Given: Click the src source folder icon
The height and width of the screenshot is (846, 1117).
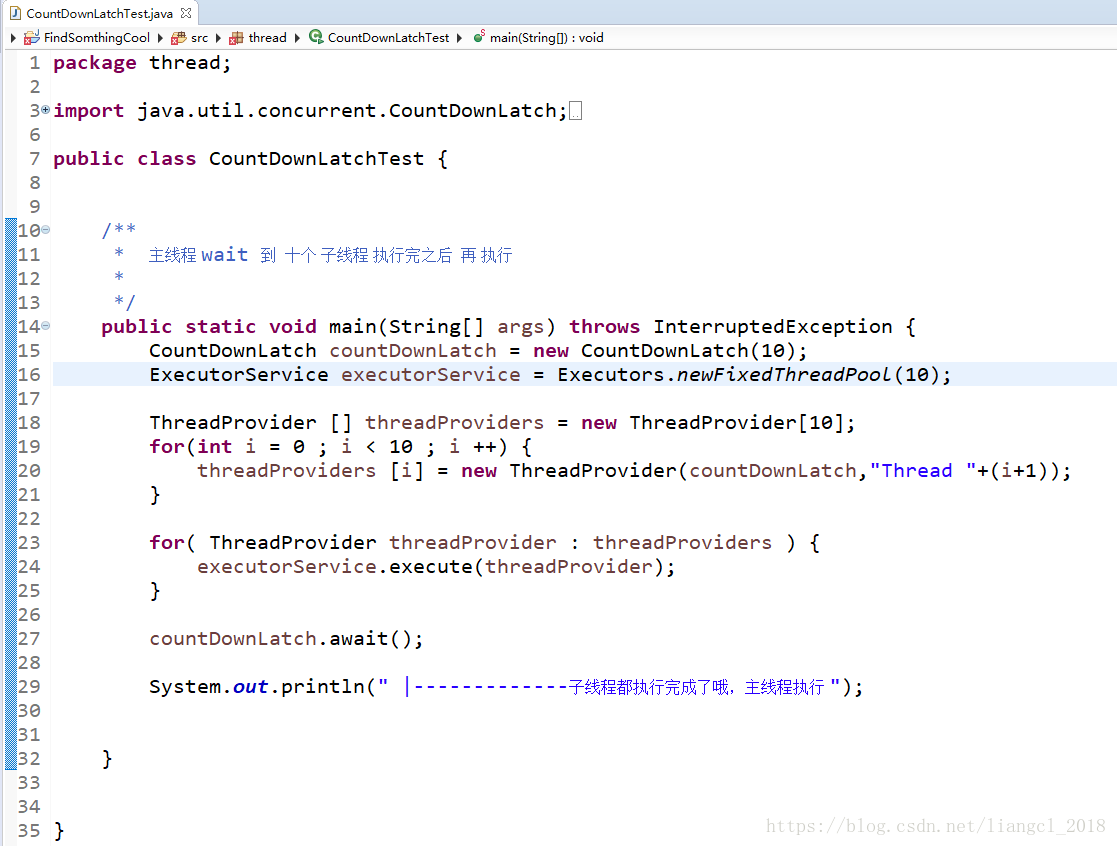Looking at the screenshot, I should [x=179, y=38].
